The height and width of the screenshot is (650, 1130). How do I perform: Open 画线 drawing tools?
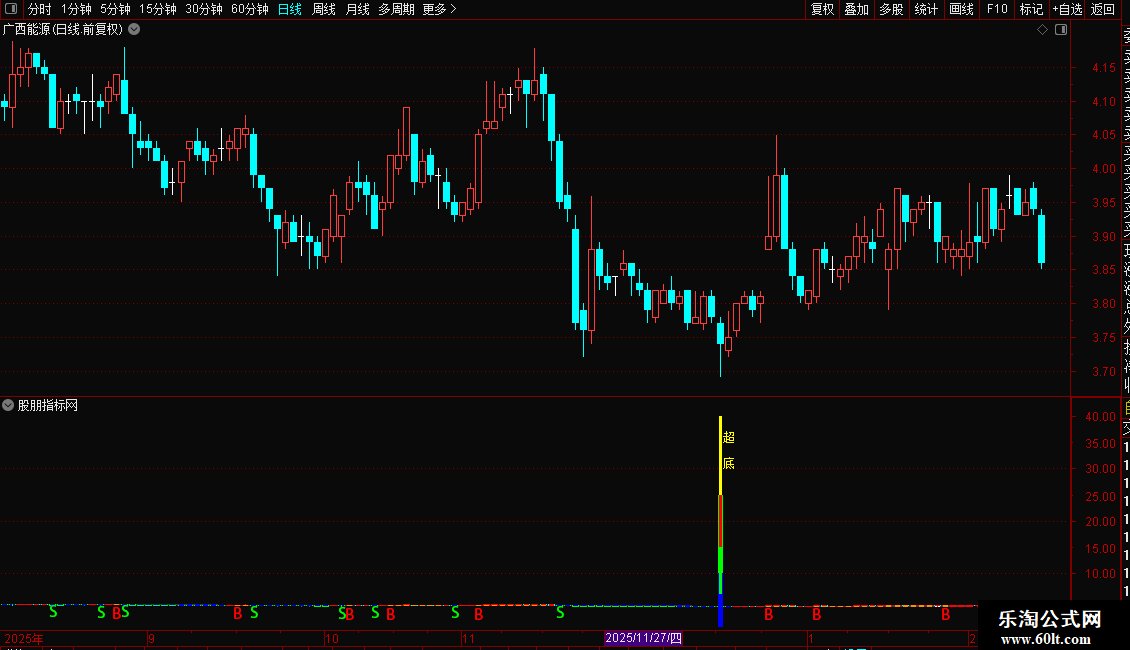(961, 9)
